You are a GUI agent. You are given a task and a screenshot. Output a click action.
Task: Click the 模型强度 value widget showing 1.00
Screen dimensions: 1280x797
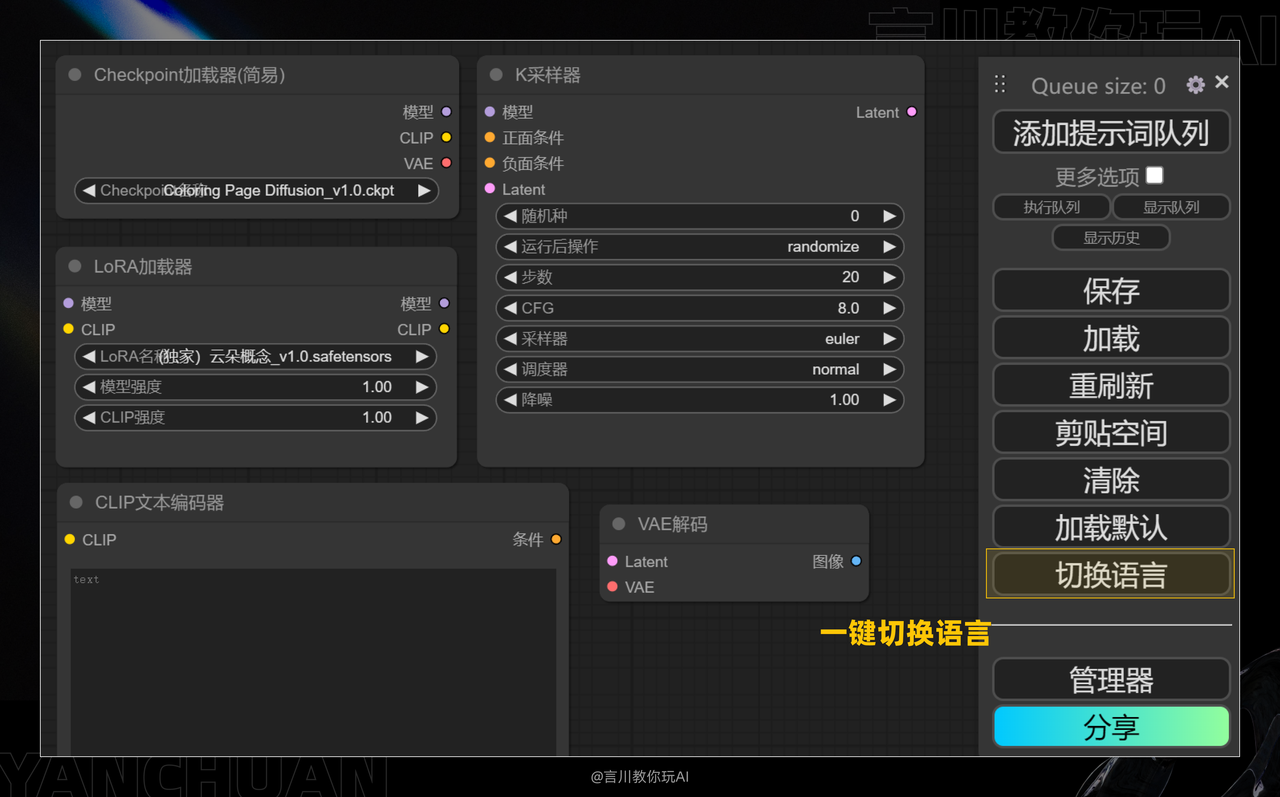(x=255, y=387)
